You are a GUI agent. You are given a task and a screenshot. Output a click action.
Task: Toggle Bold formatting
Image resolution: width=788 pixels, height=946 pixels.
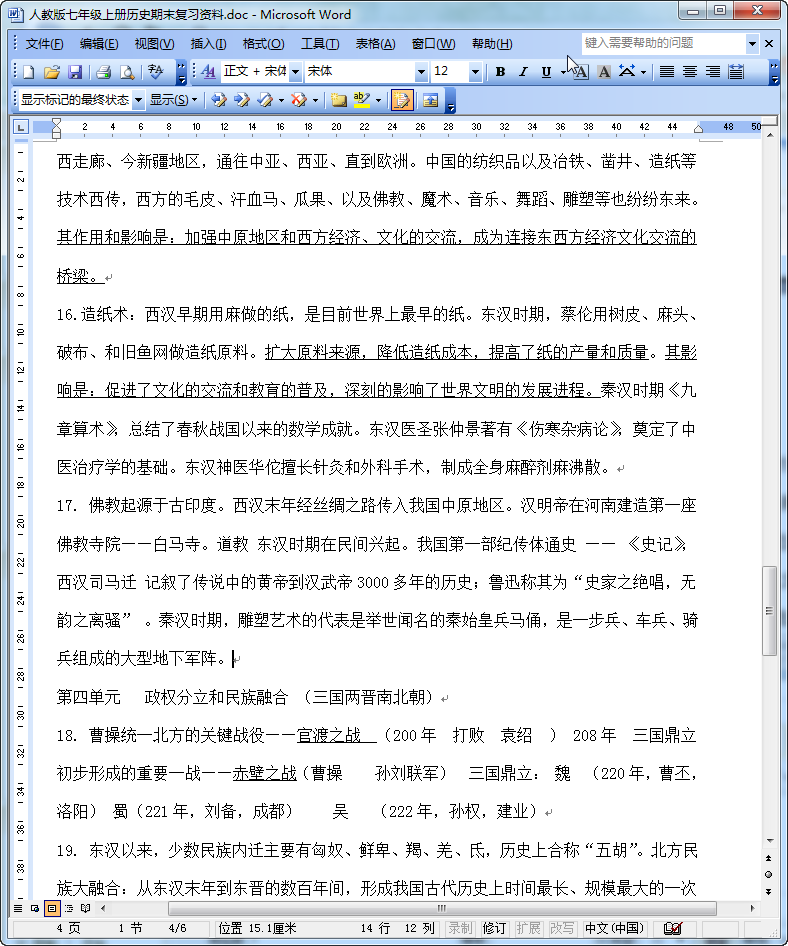pyautogui.click(x=500, y=72)
